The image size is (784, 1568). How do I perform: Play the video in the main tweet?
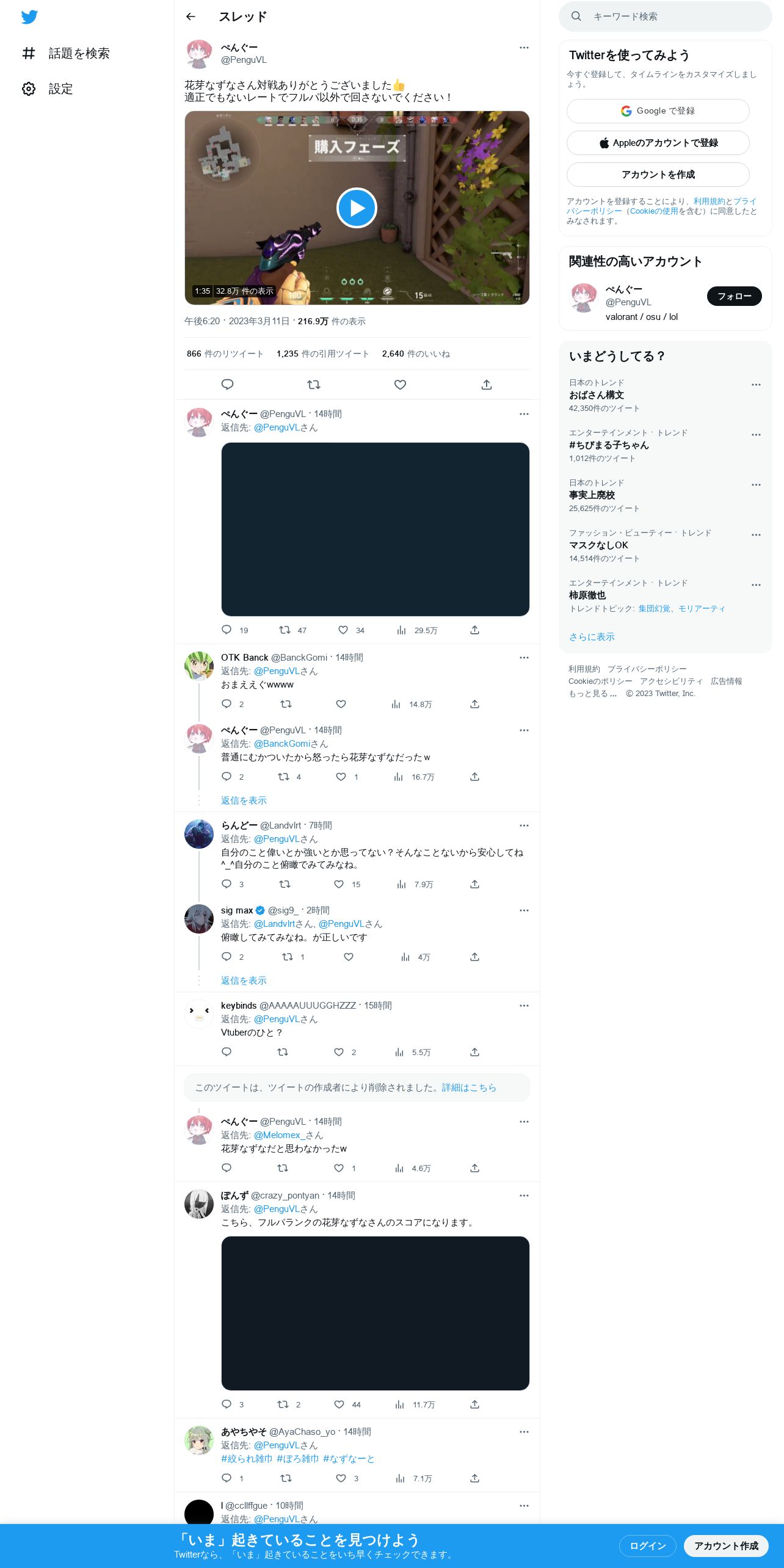[x=357, y=208]
